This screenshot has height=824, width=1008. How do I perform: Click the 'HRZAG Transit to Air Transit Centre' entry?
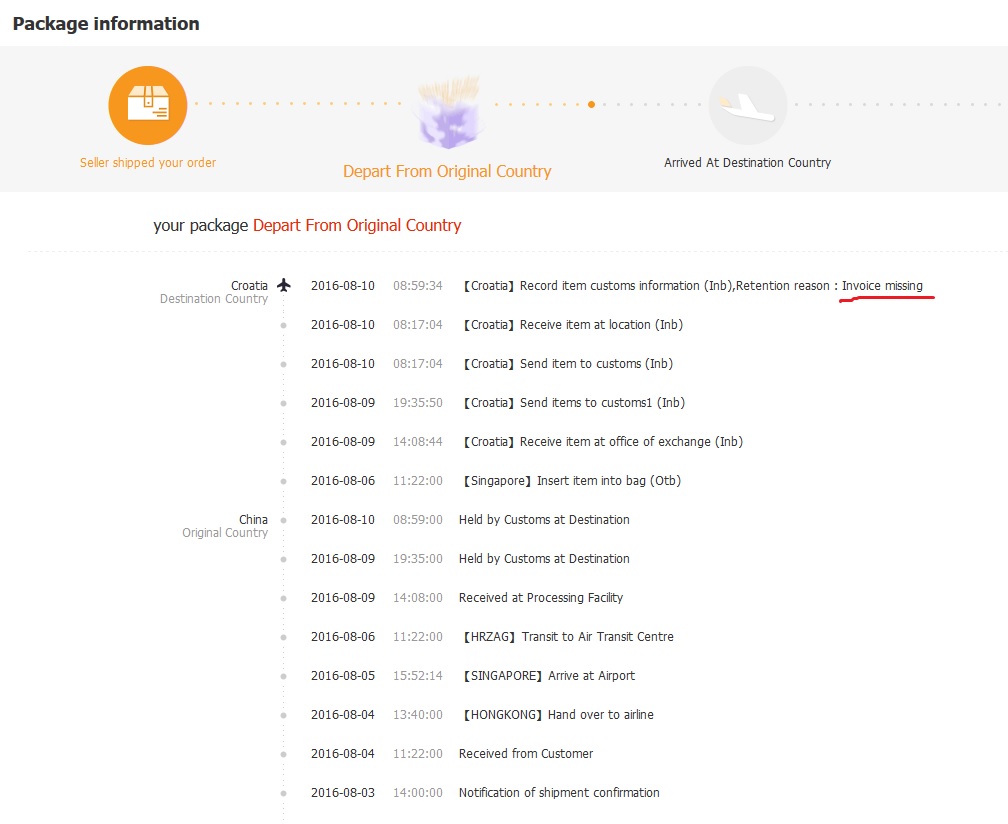tap(567, 637)
